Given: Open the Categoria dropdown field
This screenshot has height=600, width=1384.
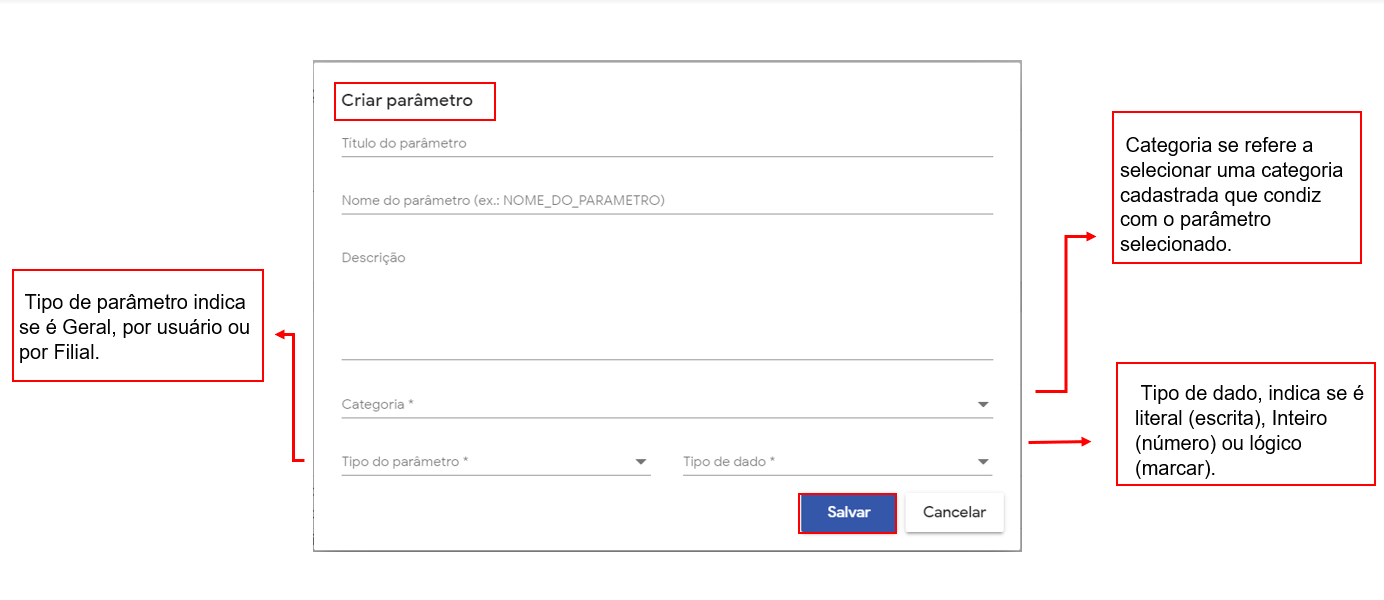Looking at the screenshot, I should [x=660, y=405].
